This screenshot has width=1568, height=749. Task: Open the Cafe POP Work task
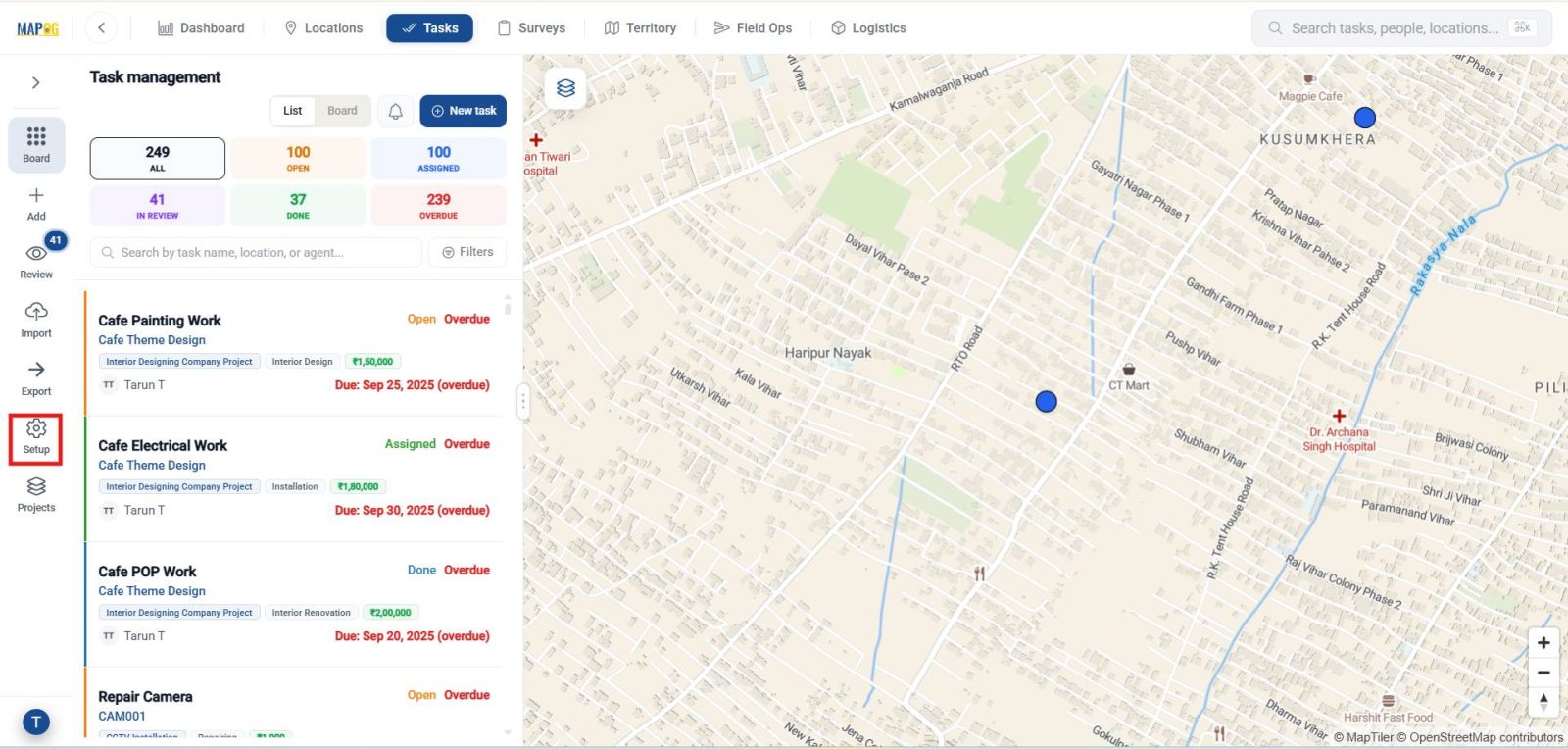[x=147, y=572]
